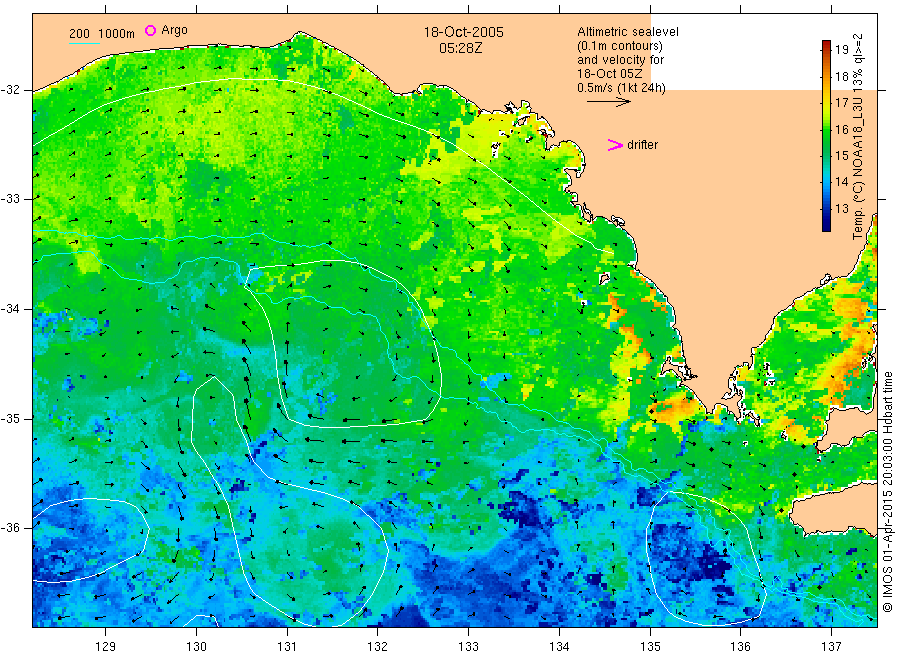Click the color bar value 19
The width and height of the screenshot is (900, 660).
point(841,49)
